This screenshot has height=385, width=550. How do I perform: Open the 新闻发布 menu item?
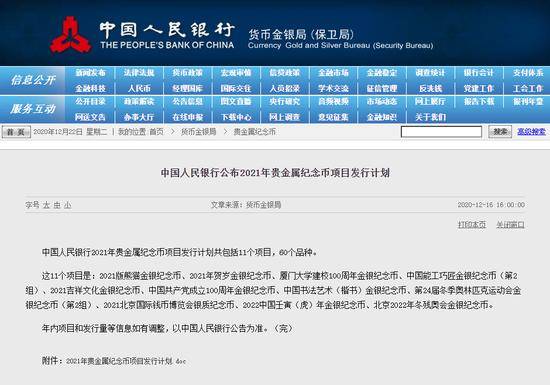90,73
